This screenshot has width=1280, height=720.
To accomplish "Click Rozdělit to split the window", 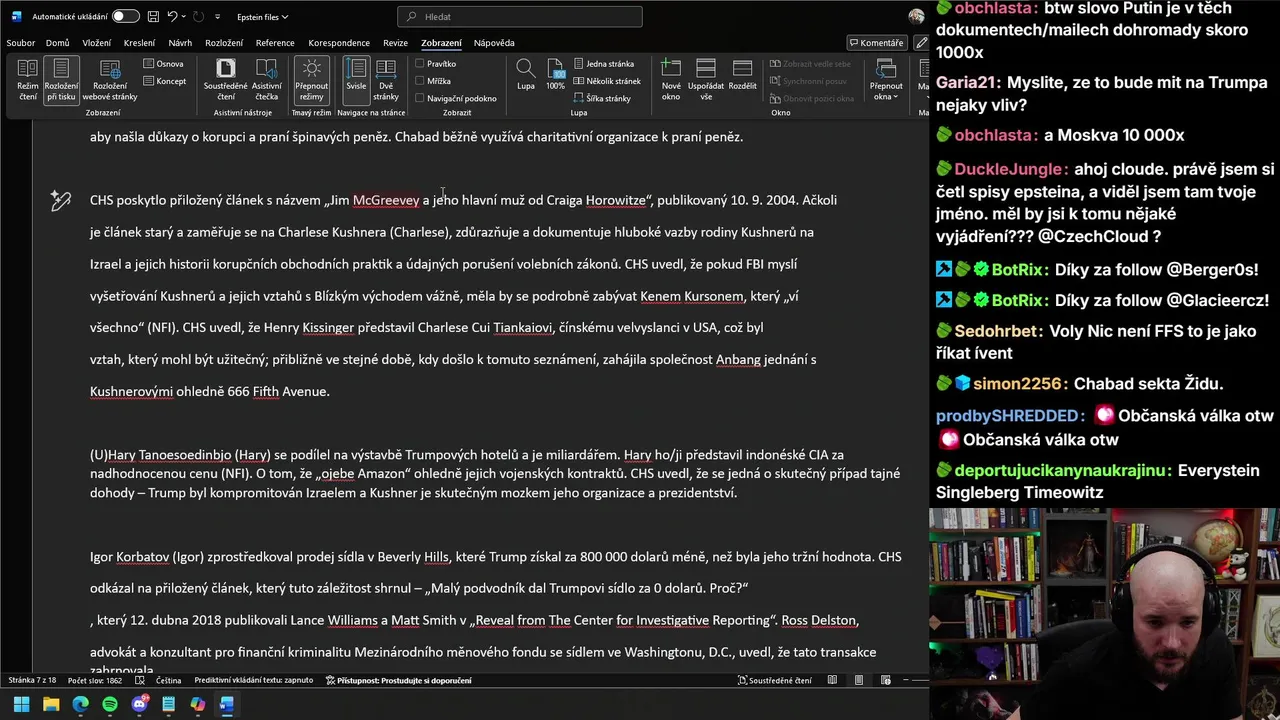I will (742, 74).
